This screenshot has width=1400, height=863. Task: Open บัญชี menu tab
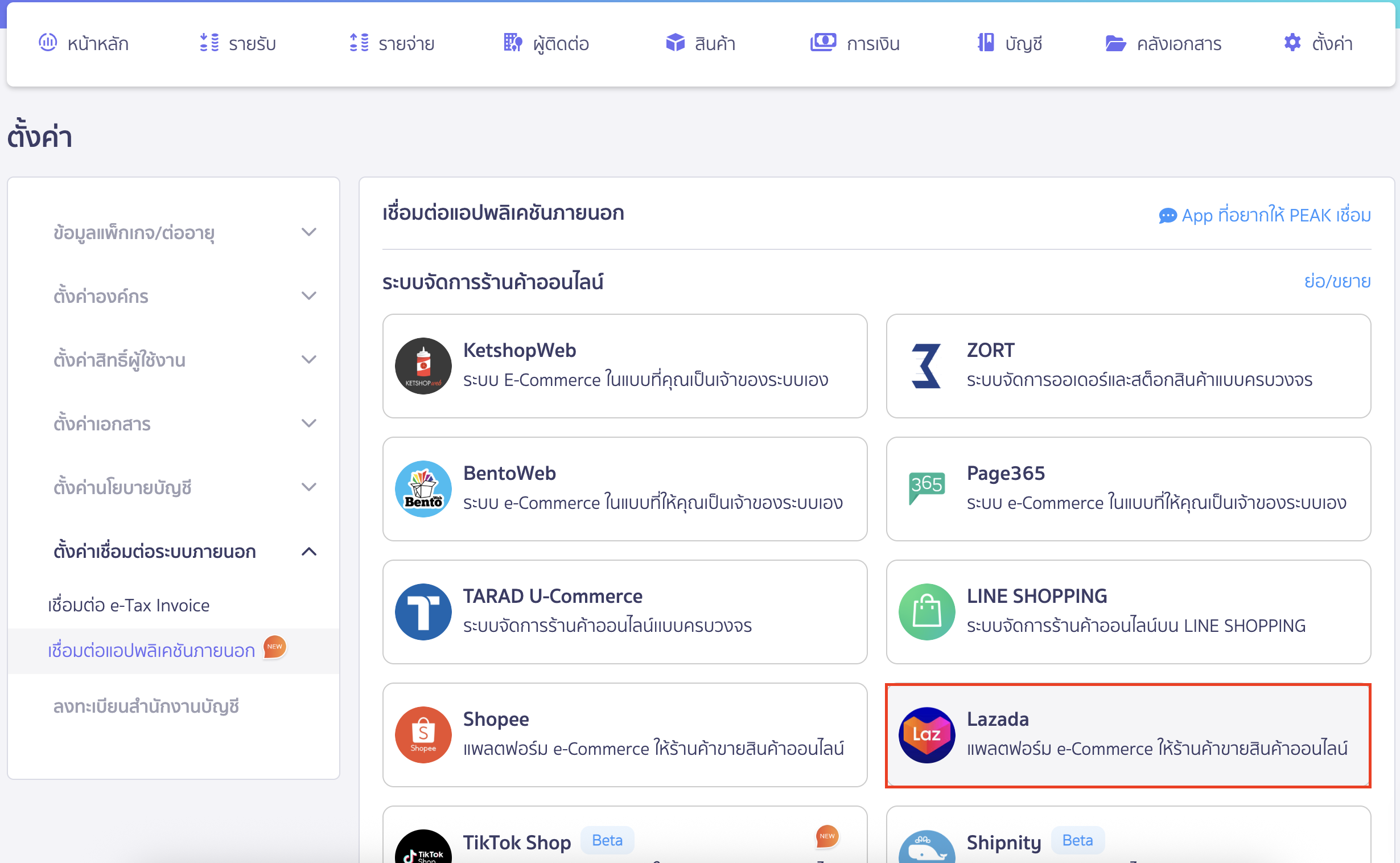tap(1010, 43)
